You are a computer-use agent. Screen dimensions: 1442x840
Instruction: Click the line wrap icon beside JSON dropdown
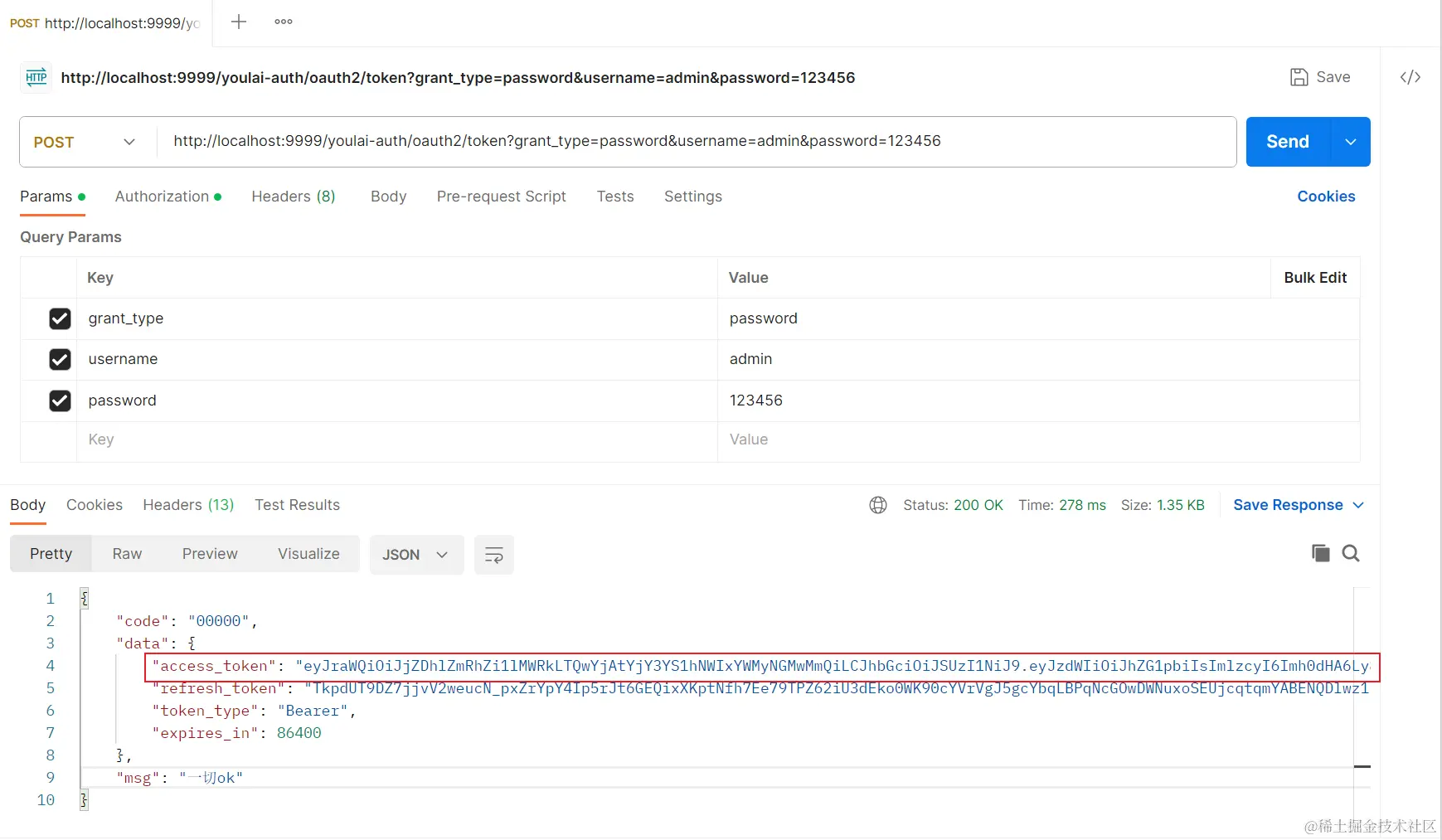click(493, 555)
